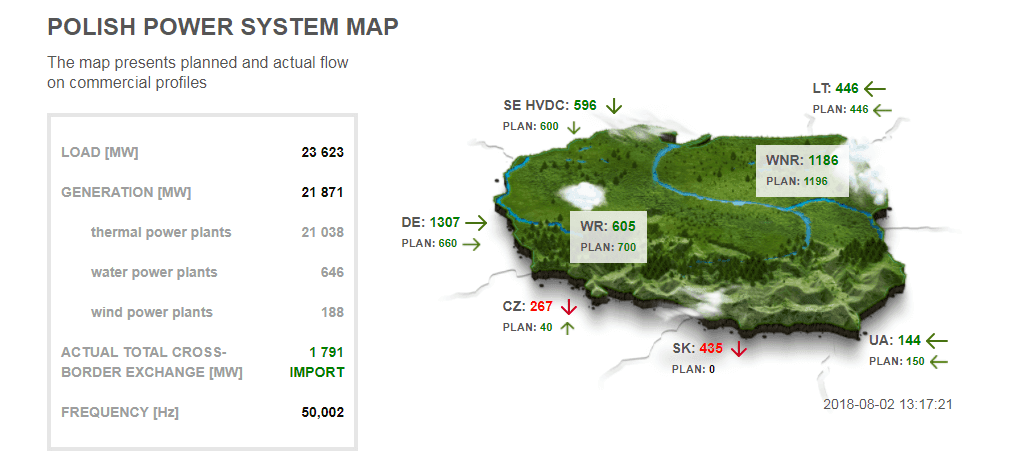Click the SE HVDC actual flow down arrow
Image resolution: width=1036 pixels, height=458 pixels.
pyautogui.click(x=614, y=105)
